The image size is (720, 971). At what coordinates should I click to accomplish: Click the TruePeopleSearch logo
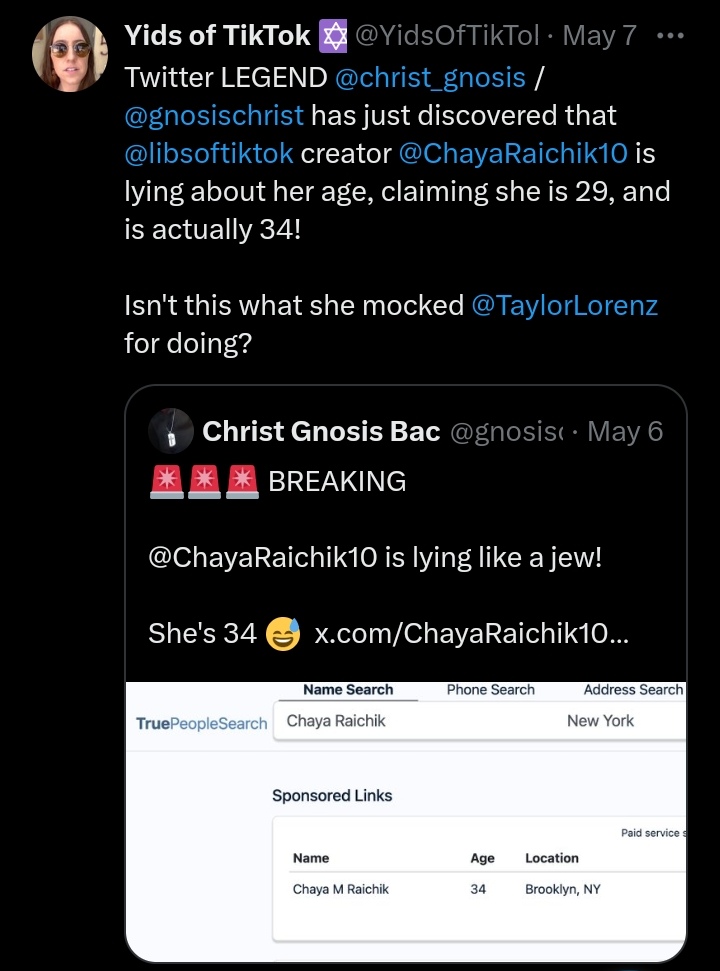coord(202,723)
